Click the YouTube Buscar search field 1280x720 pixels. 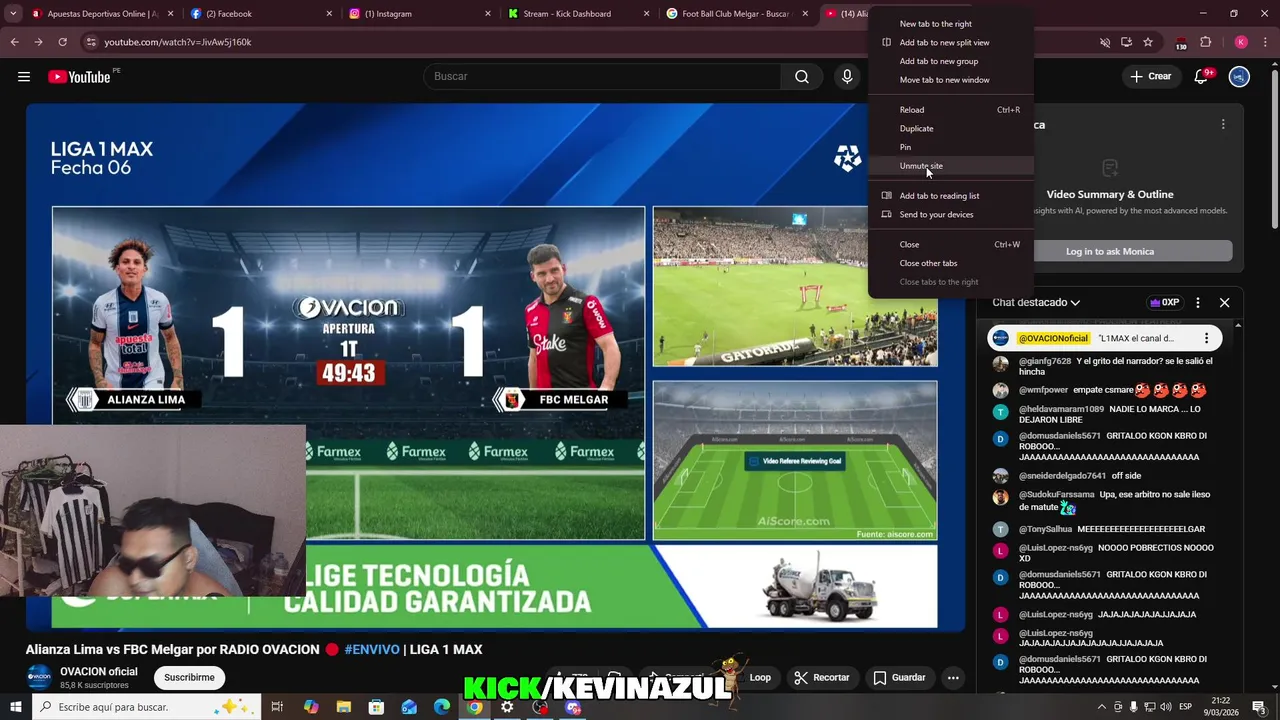click(x=603, y=77)
